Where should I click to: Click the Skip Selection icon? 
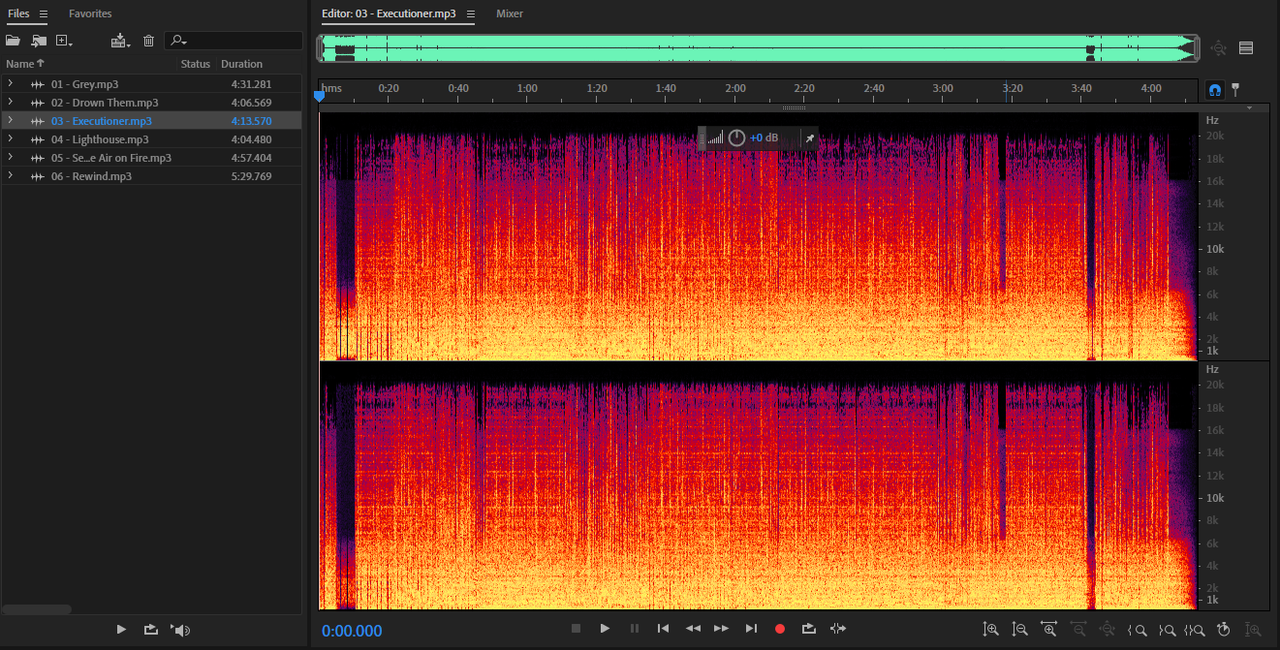pyautogui.click(x=838, y=629)
